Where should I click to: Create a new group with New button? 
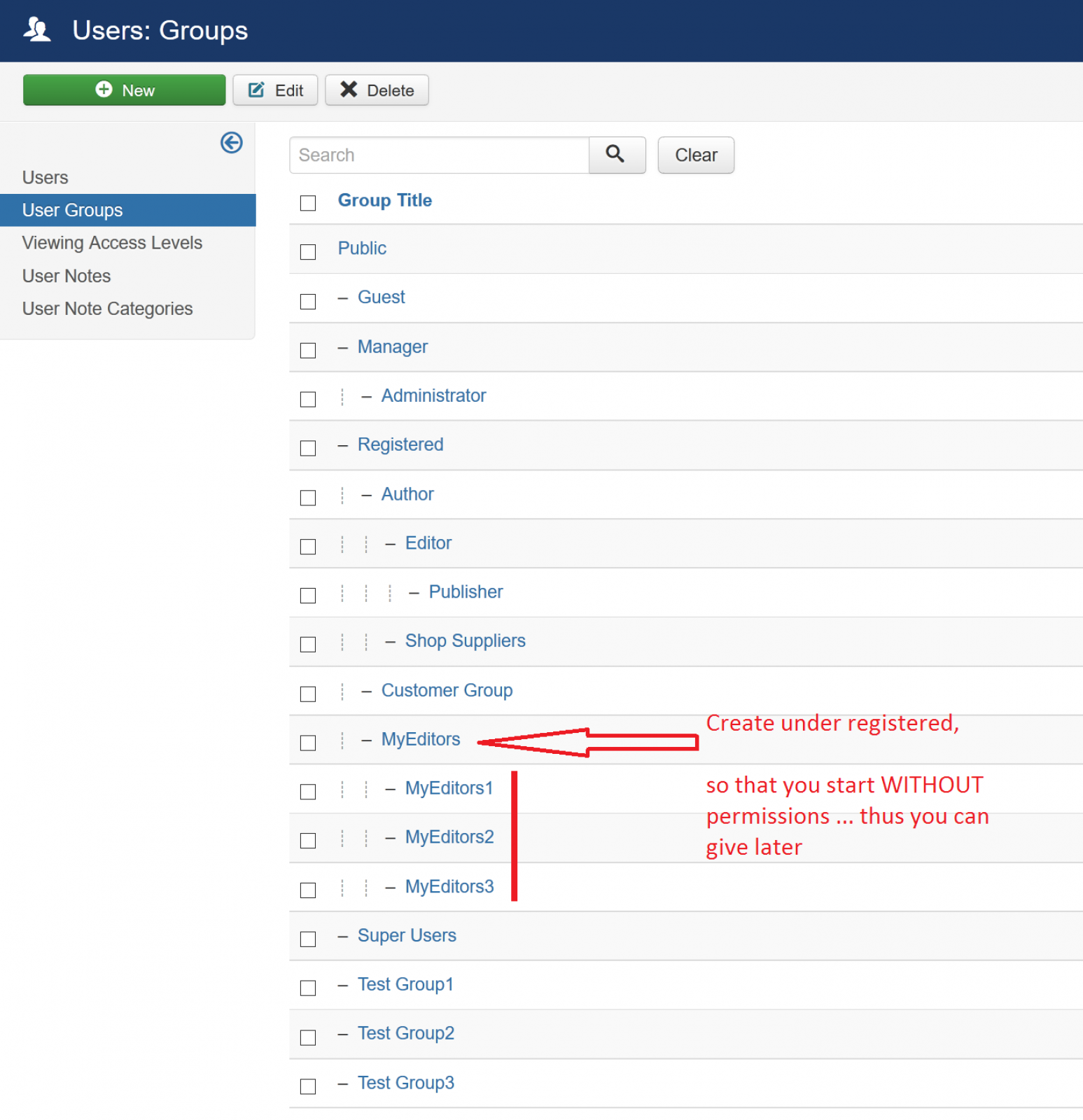coord(125,90)
